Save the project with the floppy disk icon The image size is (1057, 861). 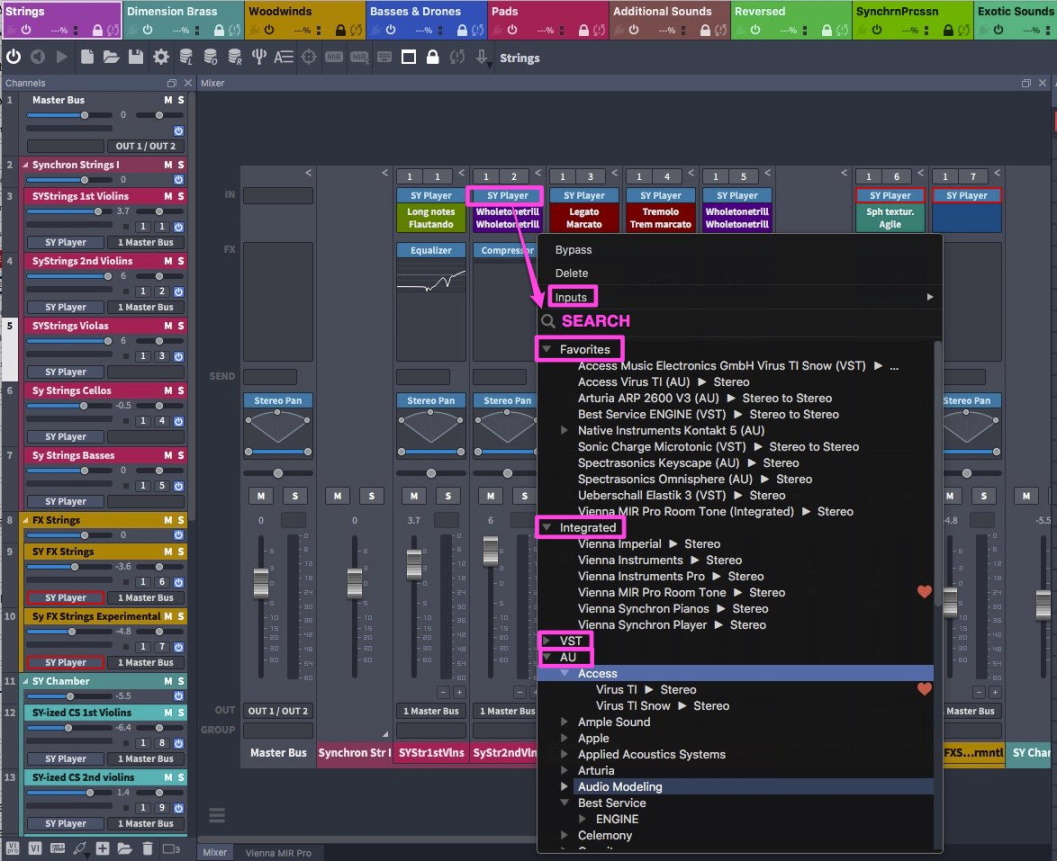click(x=135, y=57)
